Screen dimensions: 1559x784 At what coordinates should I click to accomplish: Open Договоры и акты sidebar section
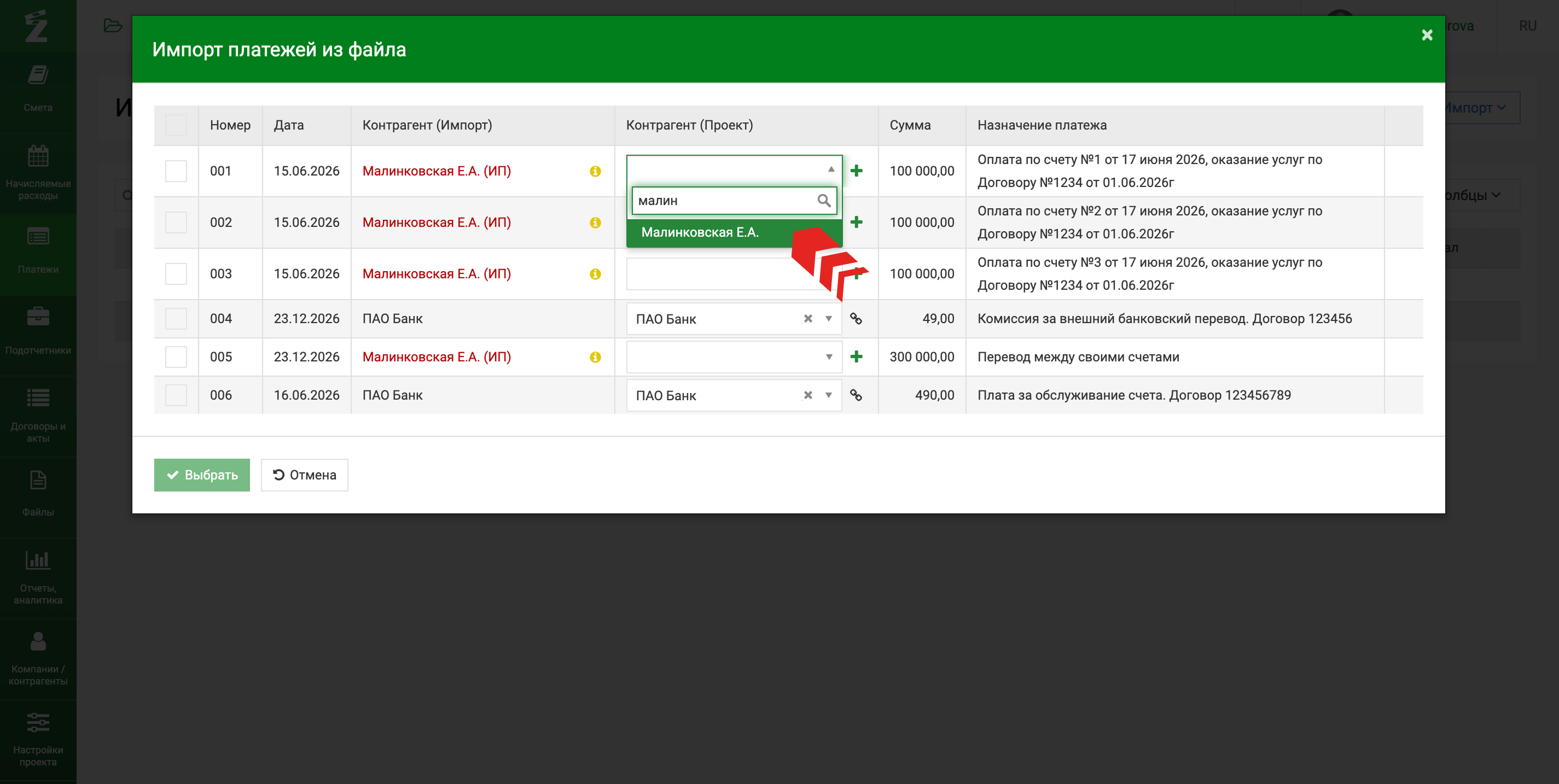[x=38, y=416]
